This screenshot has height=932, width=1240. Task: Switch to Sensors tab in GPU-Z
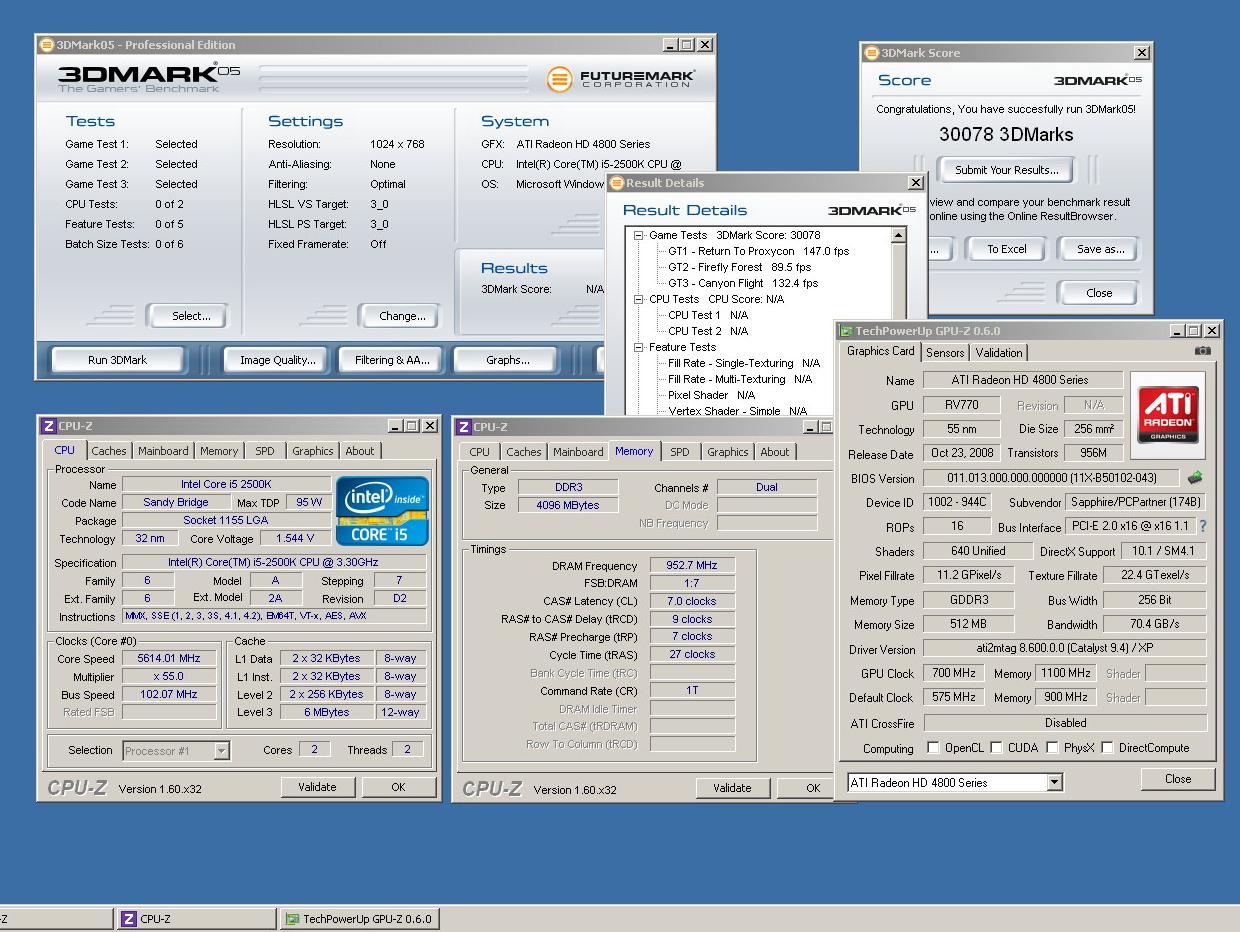click(945, 353)
